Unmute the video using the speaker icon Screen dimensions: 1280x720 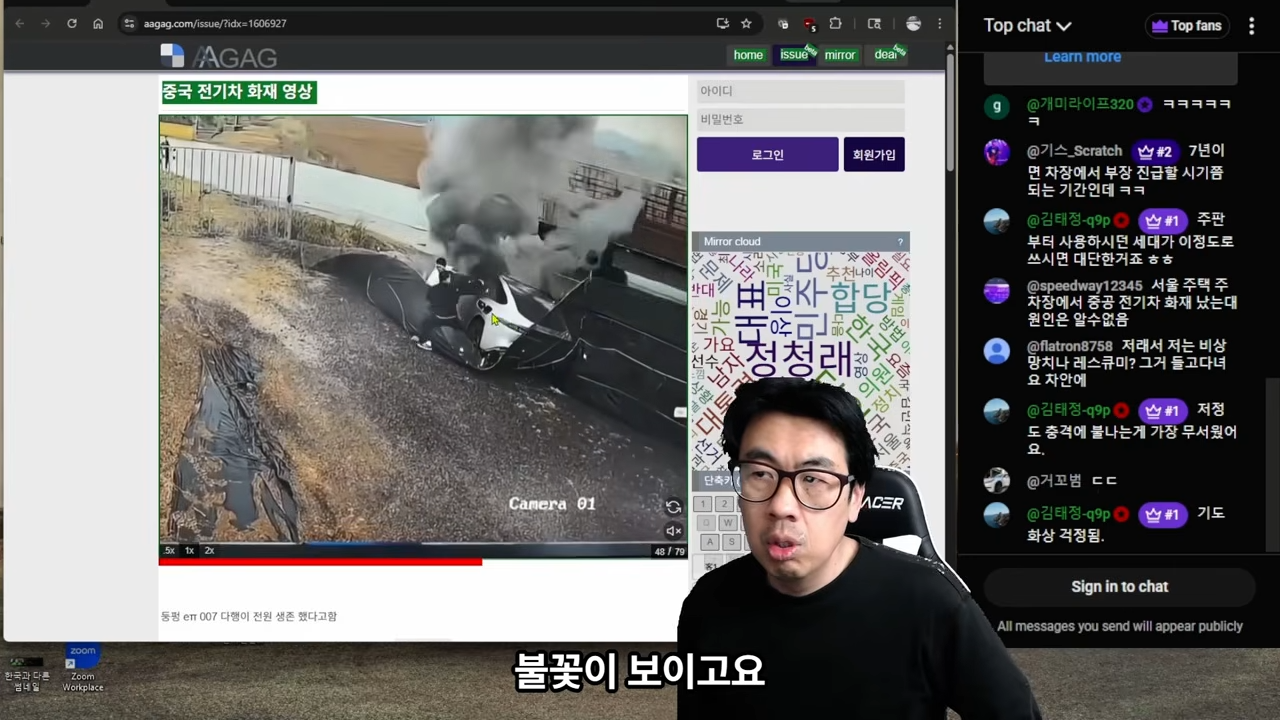point(673,531)
